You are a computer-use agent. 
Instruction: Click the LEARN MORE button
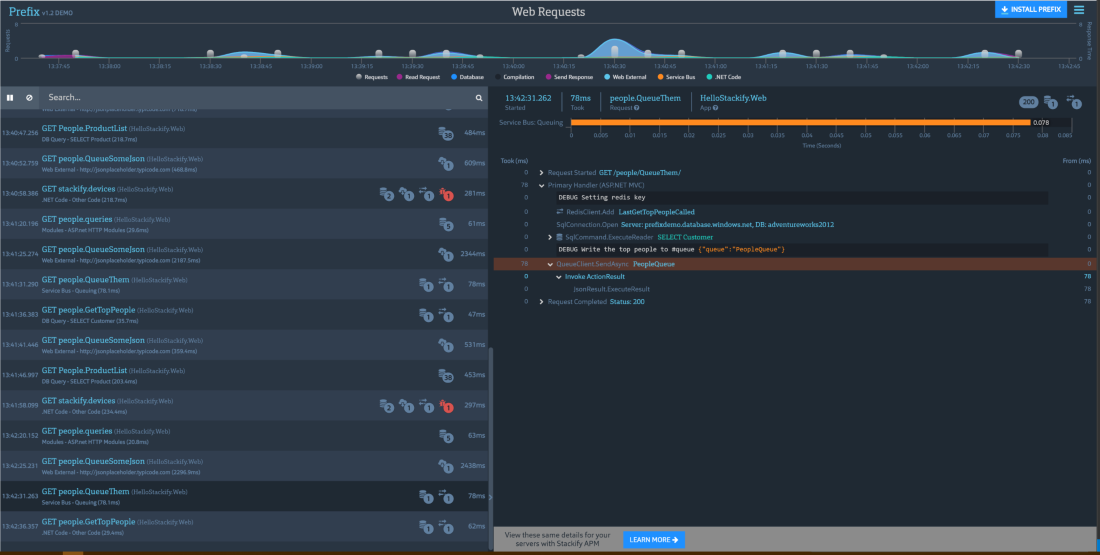click(x=654, y=540)
